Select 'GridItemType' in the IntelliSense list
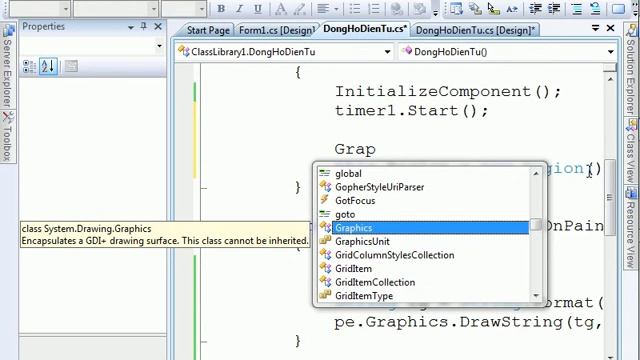Screen dimensions: 640x360 (423, 296)
